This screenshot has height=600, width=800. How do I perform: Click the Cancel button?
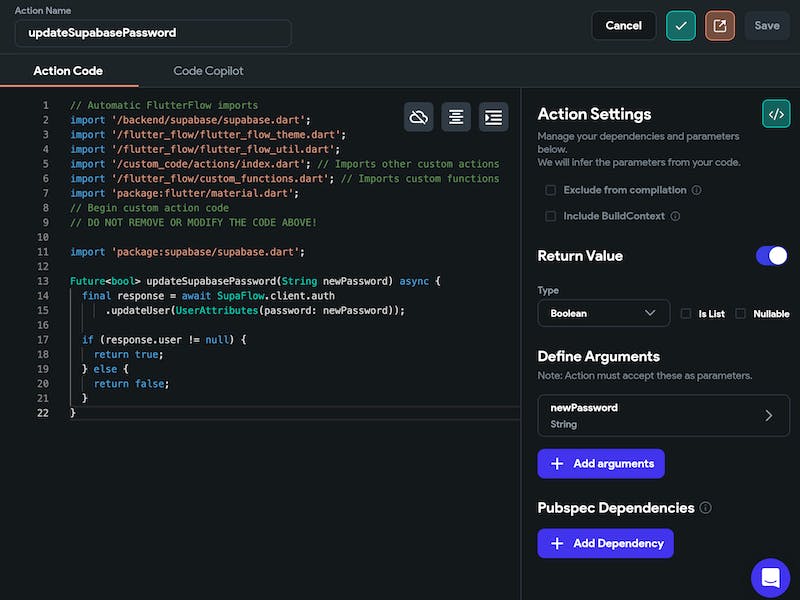click(623, 26)
